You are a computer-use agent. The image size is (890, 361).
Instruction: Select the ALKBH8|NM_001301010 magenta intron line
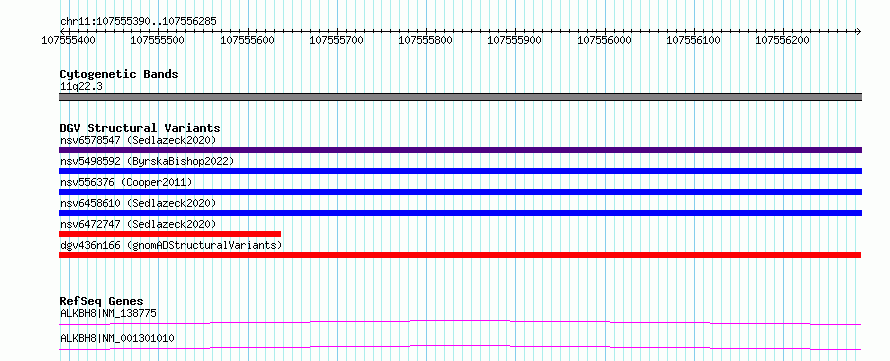(460, 347)
